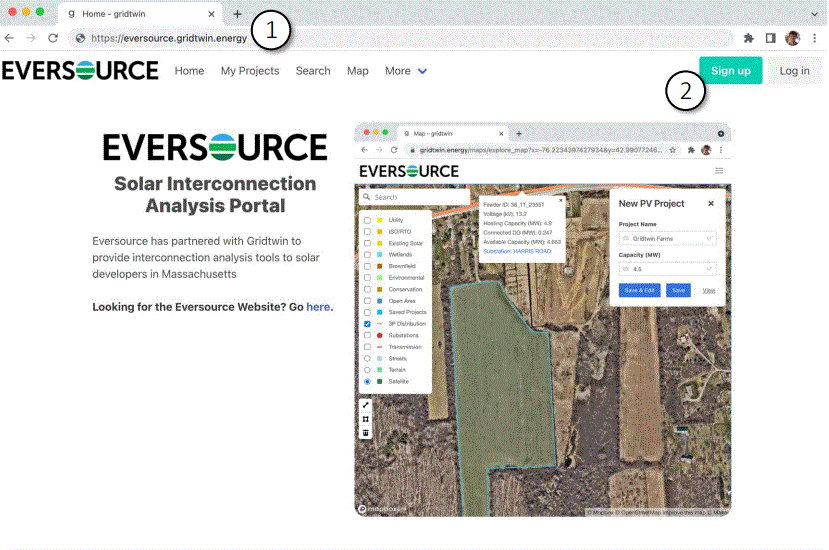Go to the Search nav item

[313, 71]
